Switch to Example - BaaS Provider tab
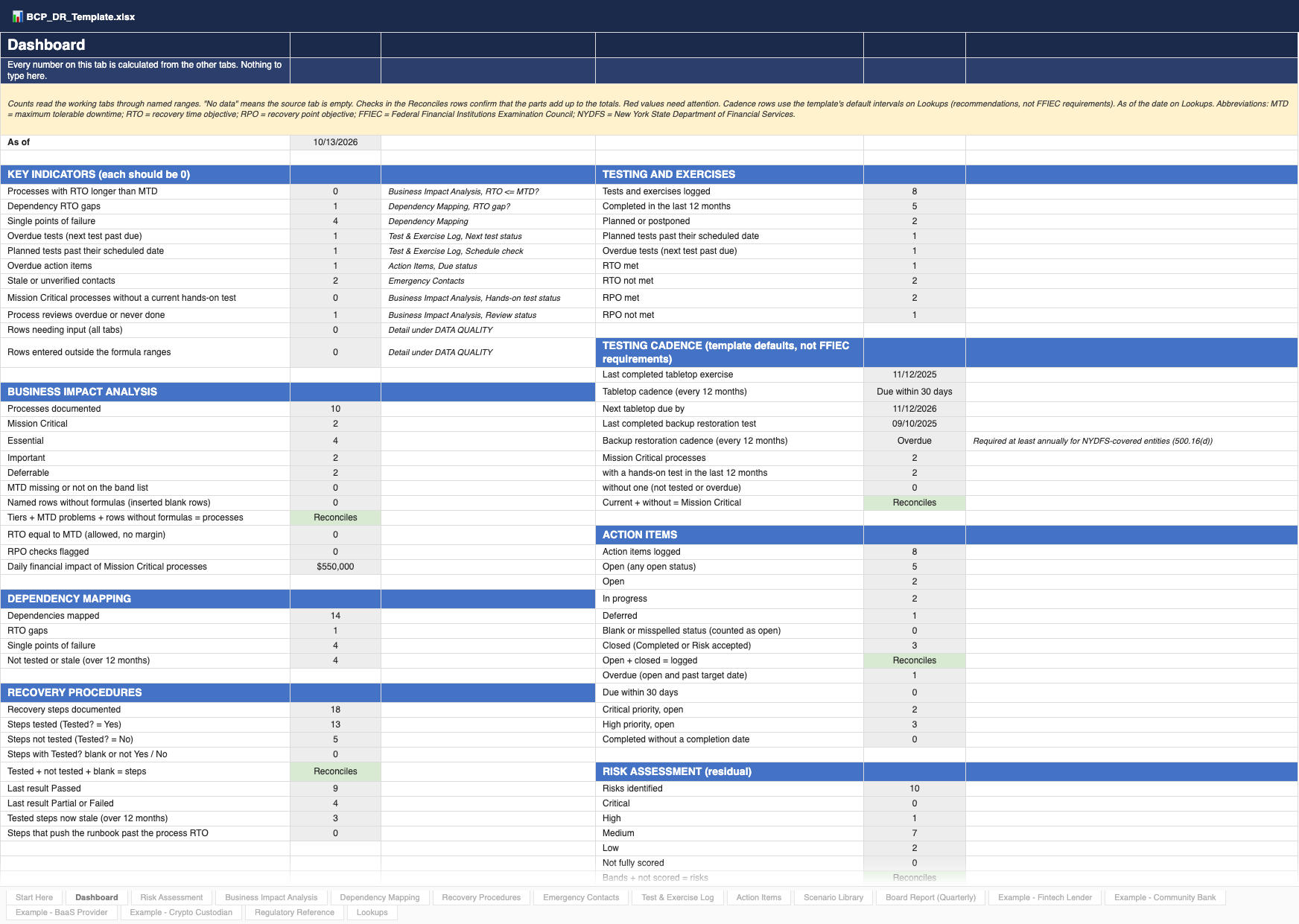1299x924 pixels. coord(62,912)
